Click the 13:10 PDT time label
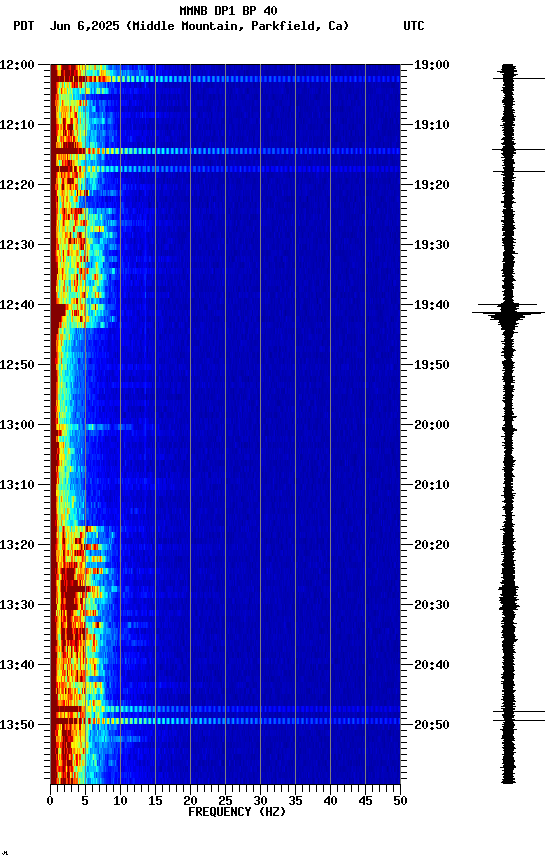Screen dimensions: 552x864 click(17, 485)
